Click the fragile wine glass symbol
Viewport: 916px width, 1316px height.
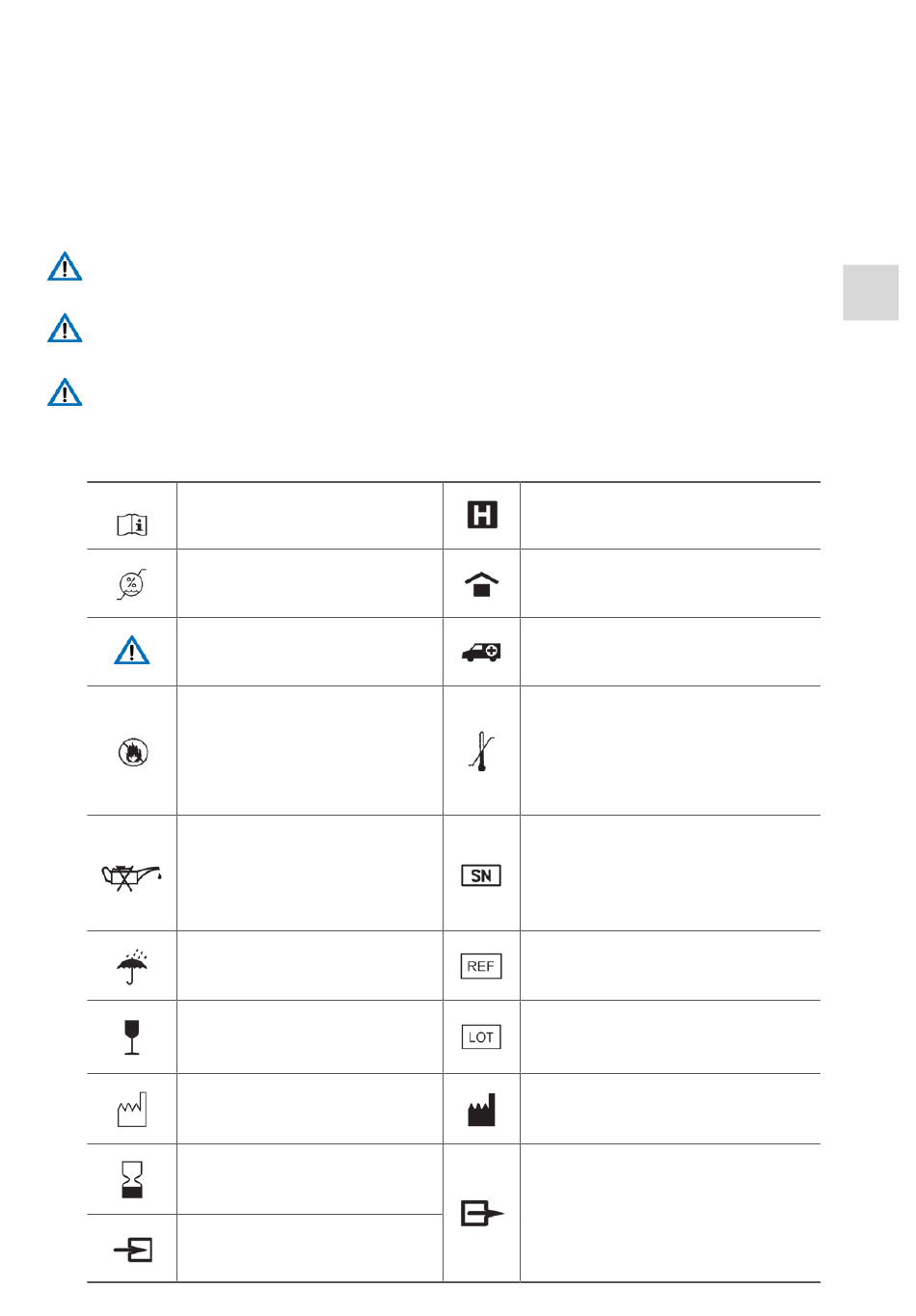[x=132, y=1037]
